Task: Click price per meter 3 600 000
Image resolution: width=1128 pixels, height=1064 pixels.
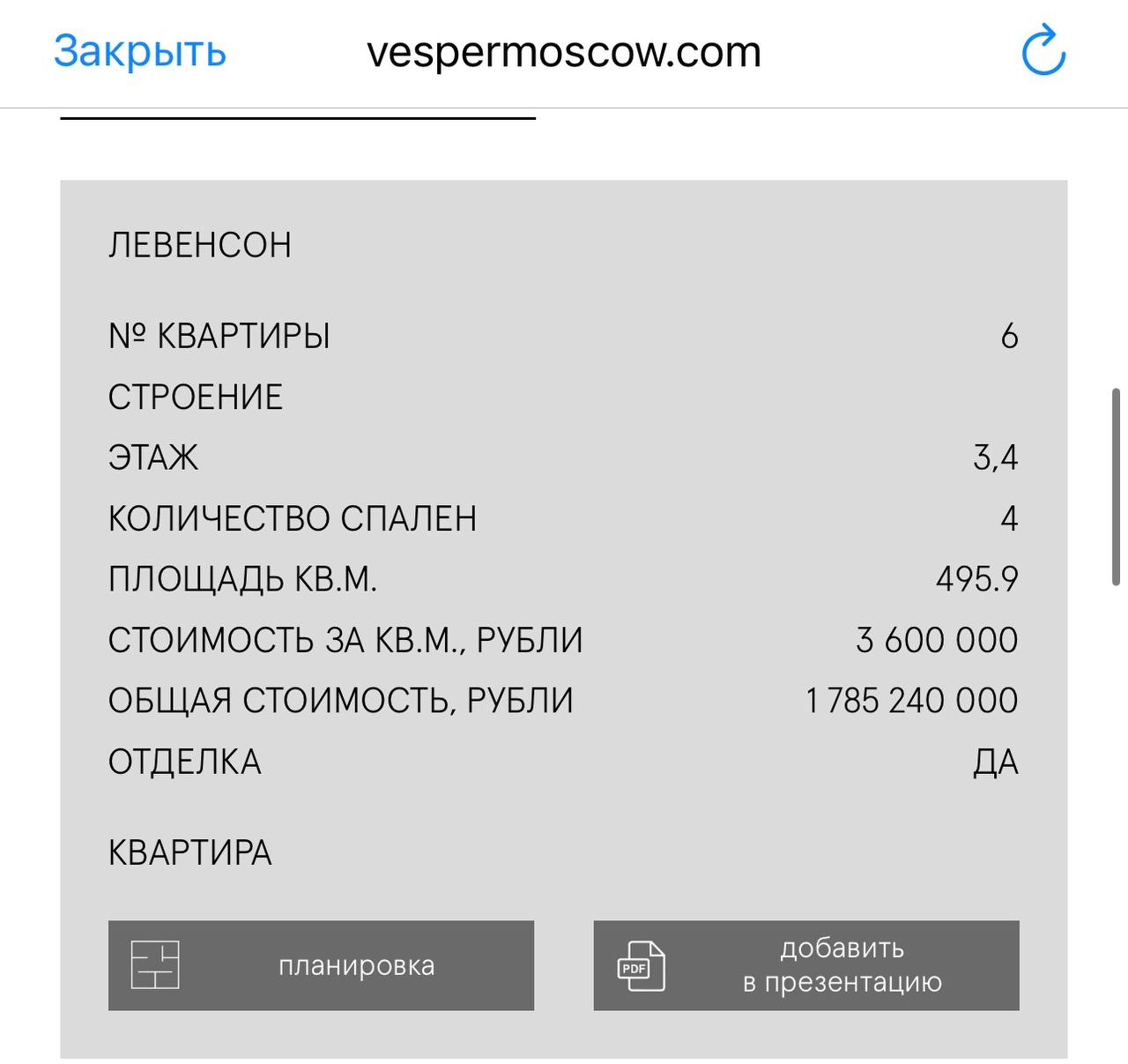Action: (x=937, y=640)
